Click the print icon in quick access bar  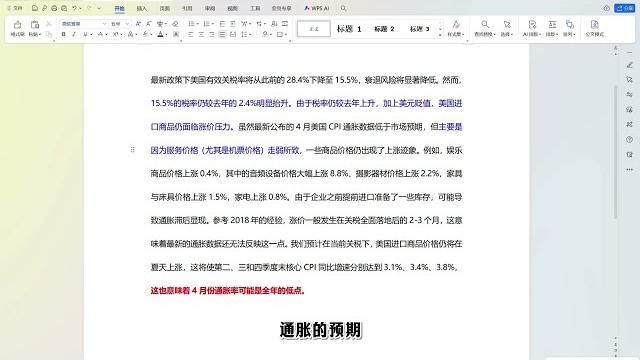coord(54,8)
